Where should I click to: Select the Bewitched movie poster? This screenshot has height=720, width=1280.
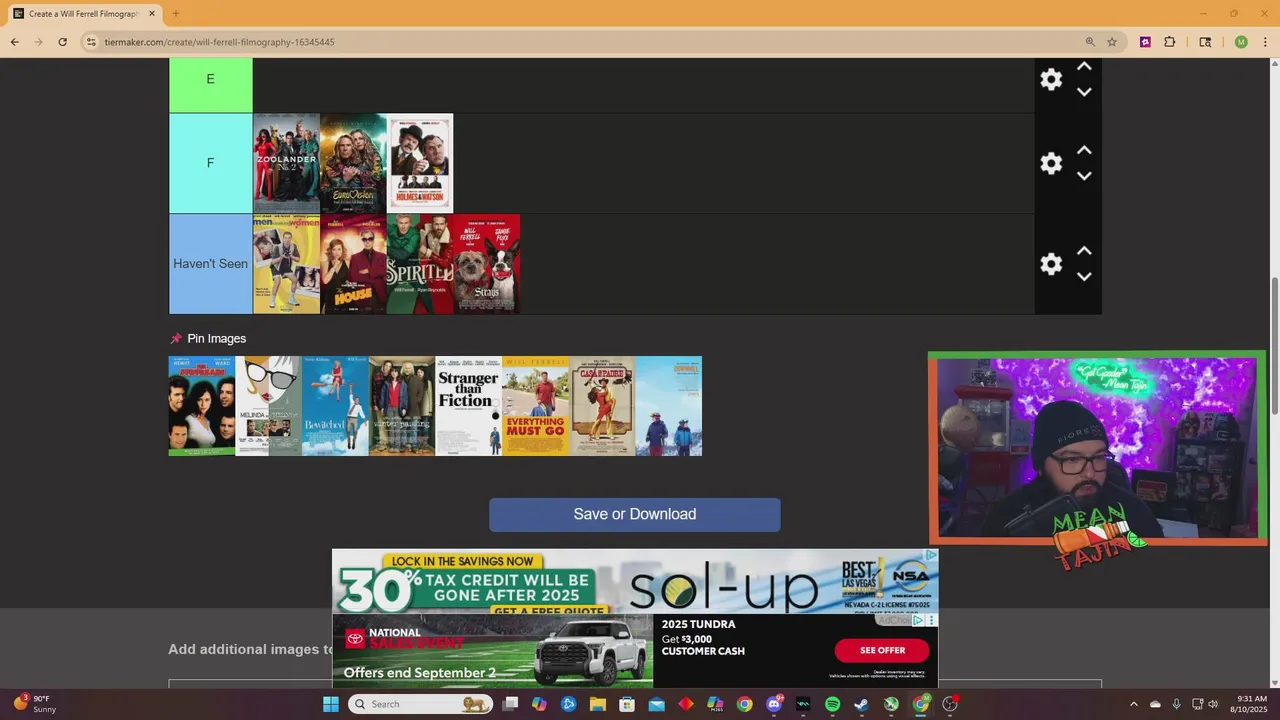point(335,406)
